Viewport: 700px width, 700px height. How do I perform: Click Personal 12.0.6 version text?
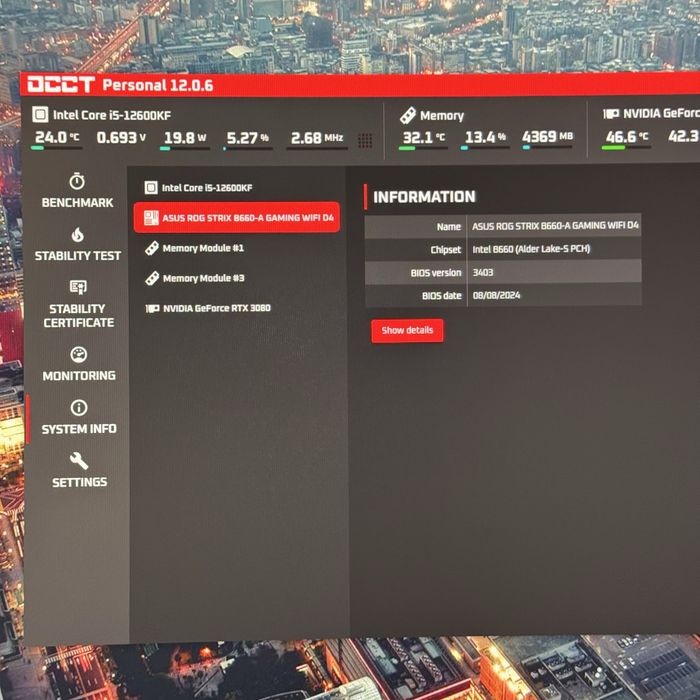158,85
